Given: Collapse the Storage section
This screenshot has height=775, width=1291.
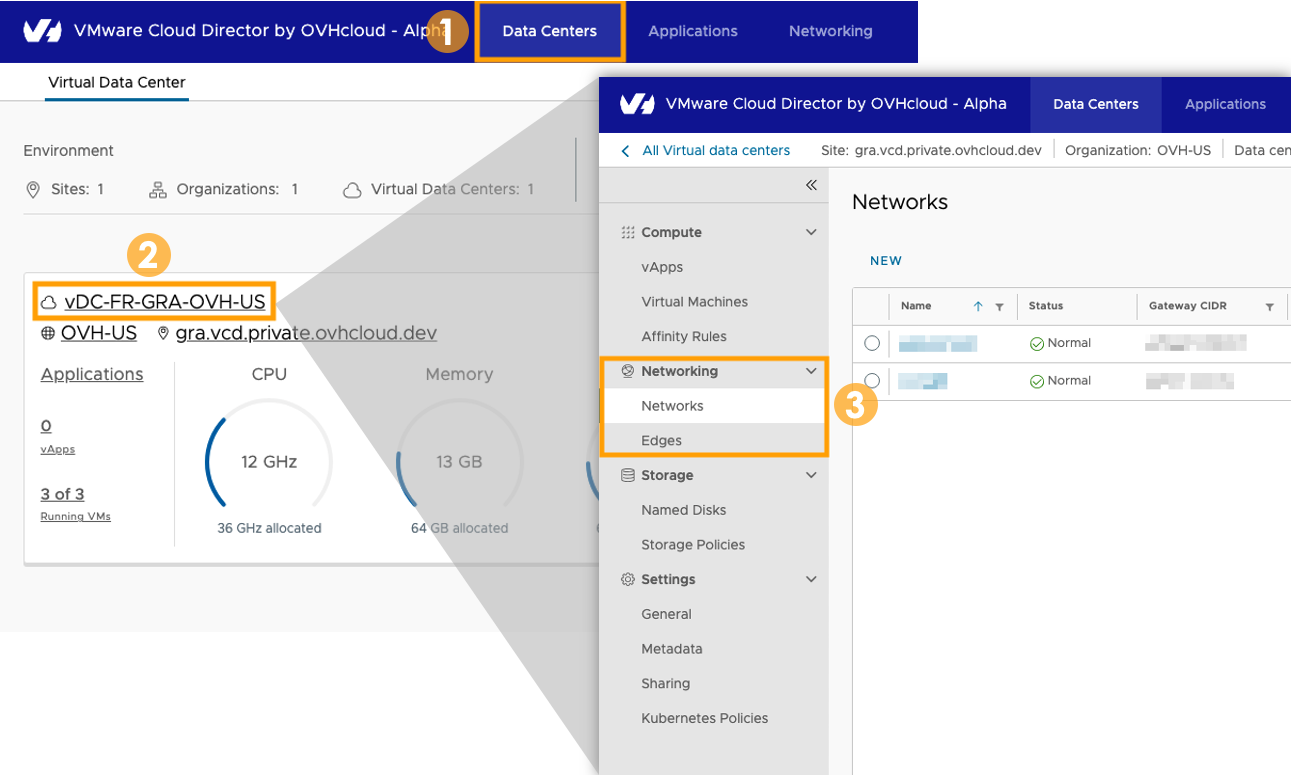Looking at the screenshot, I should click(x=811, y=475).
